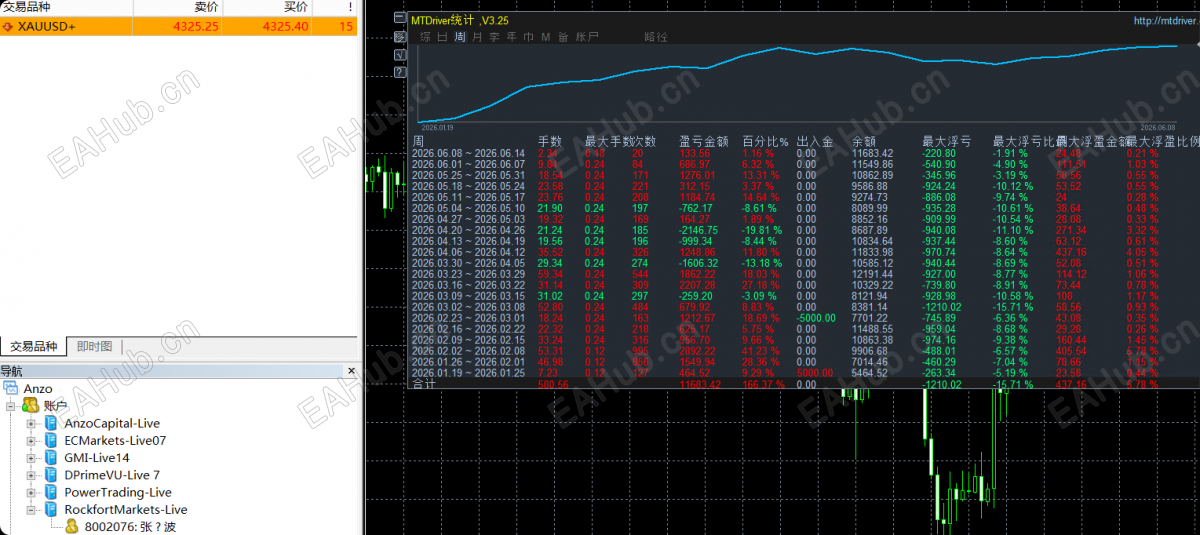Expand the GMI-Live14 node

click(31, 458)
